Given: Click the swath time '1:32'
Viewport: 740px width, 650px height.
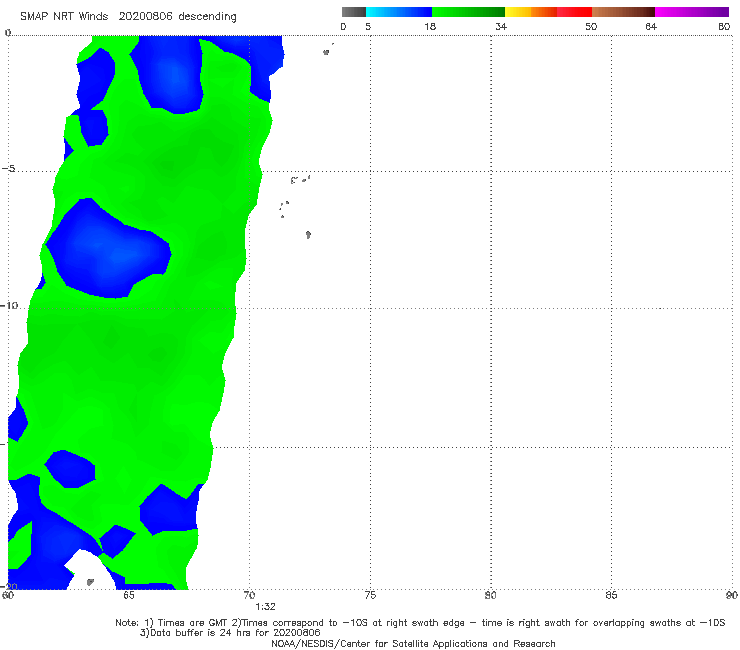Looking at the screenshot, I should [265, 607].
